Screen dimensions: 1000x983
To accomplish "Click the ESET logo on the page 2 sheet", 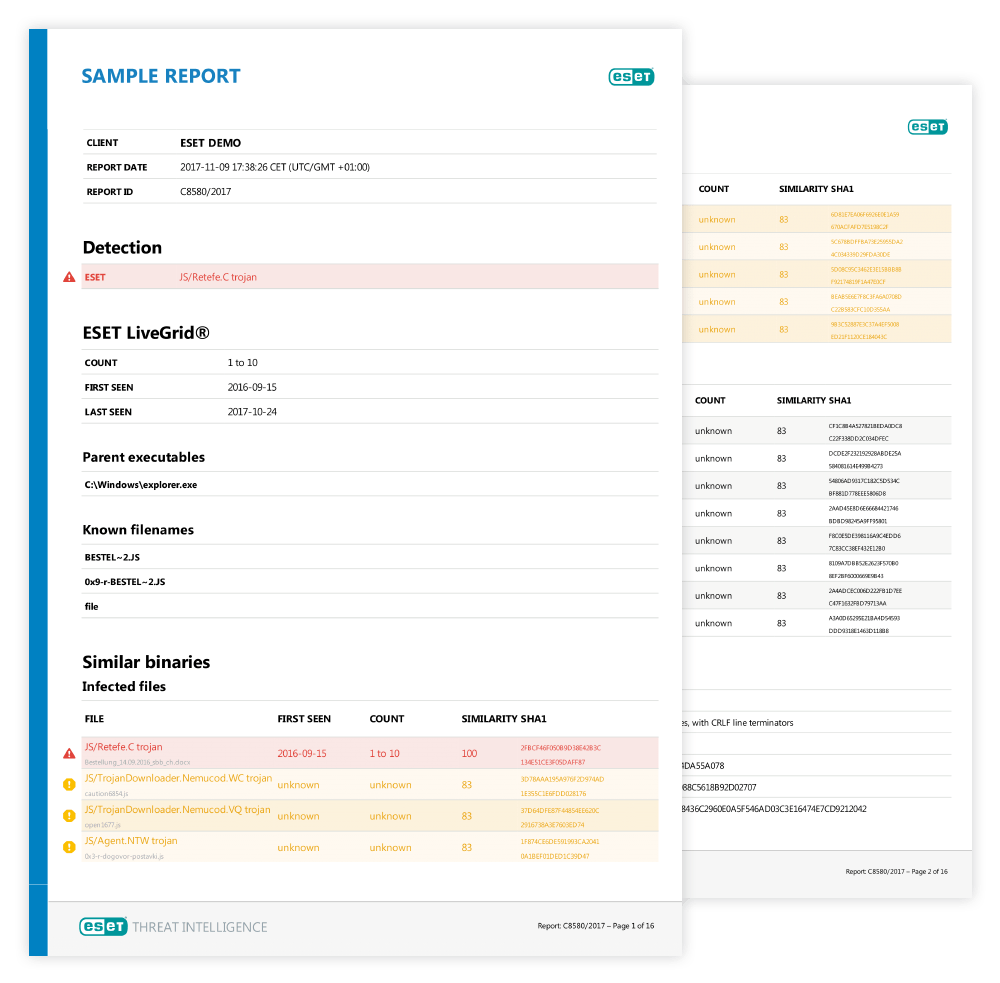I will click(x=927, y=127).
